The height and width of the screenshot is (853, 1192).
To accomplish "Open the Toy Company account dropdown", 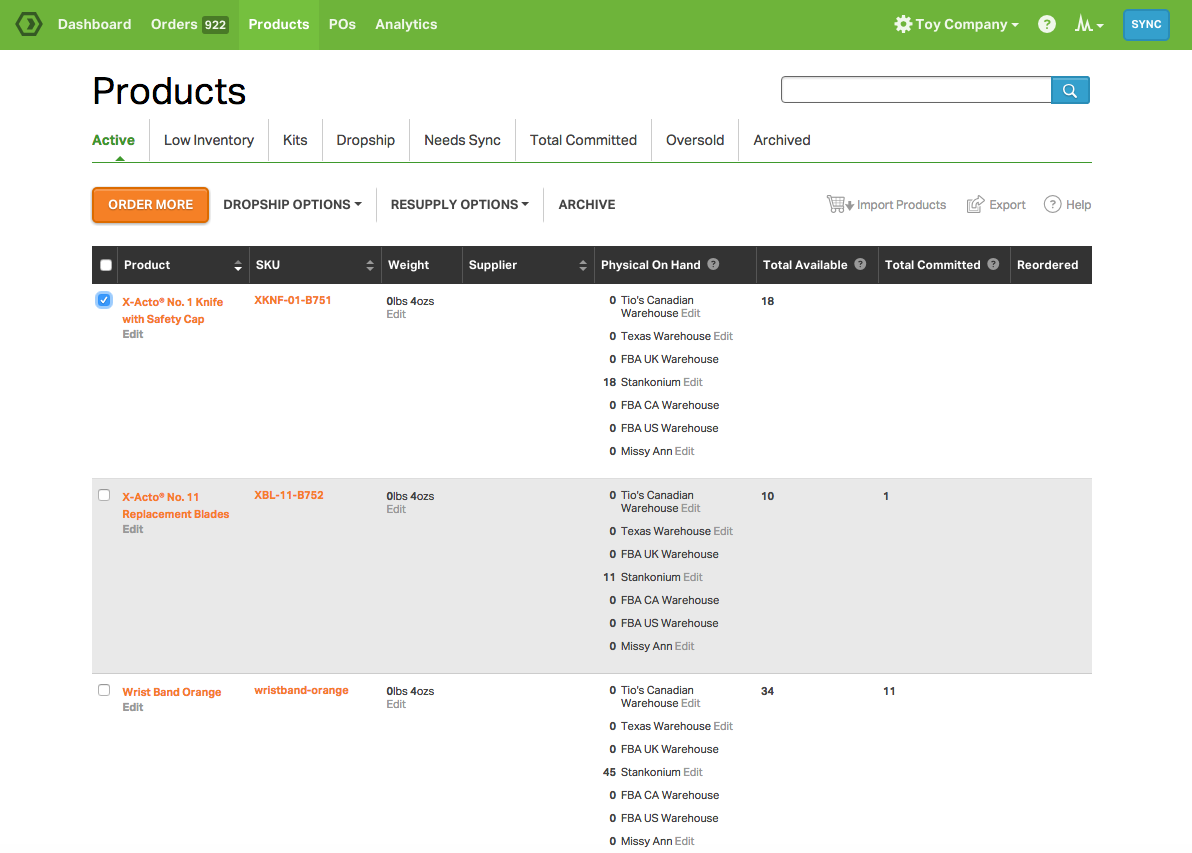I will tap(956, 23).
